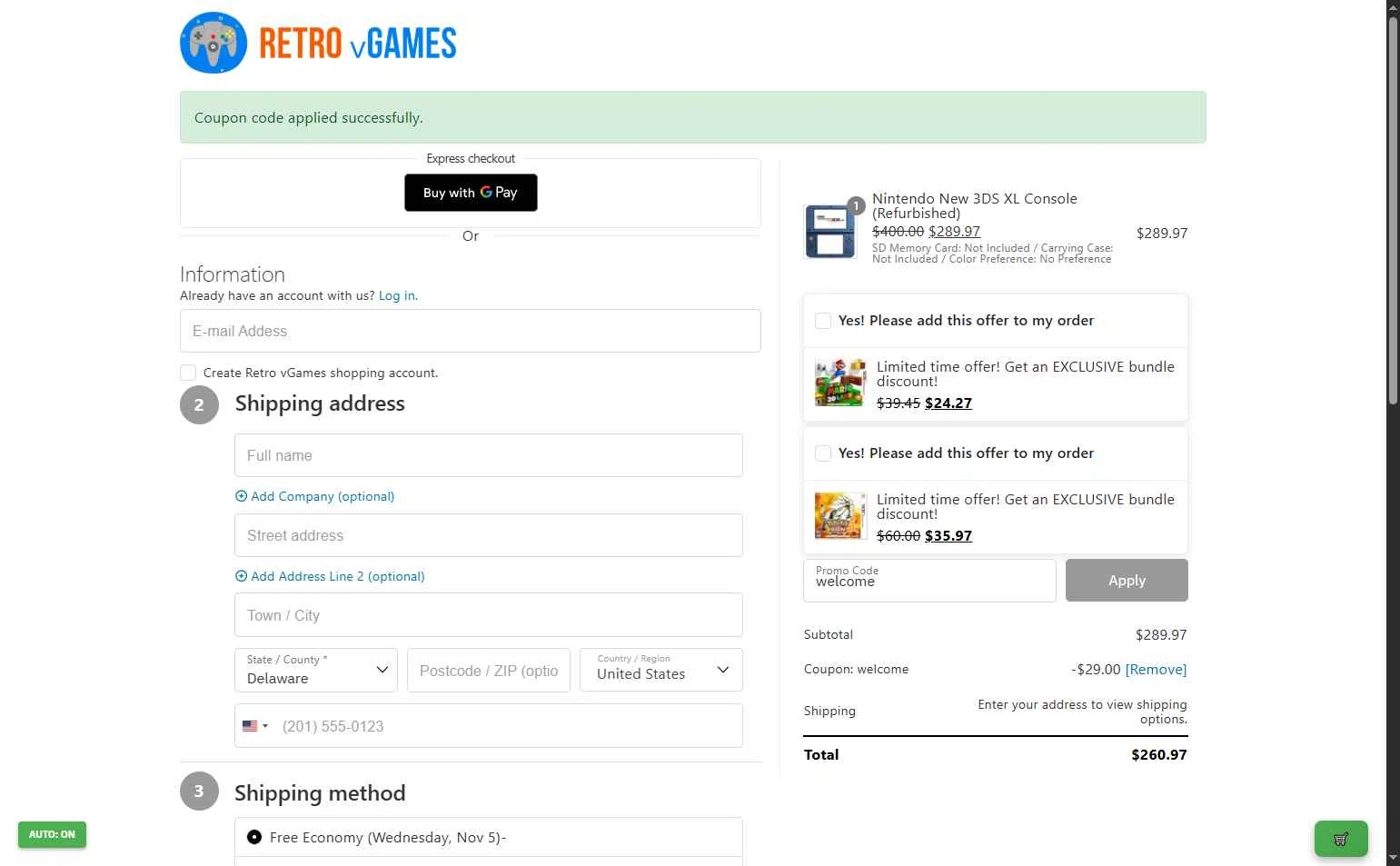Click the Subtotal $289.97 value
The width and height of the screenshot is (1400, 866).
[x=1161, y=634]
